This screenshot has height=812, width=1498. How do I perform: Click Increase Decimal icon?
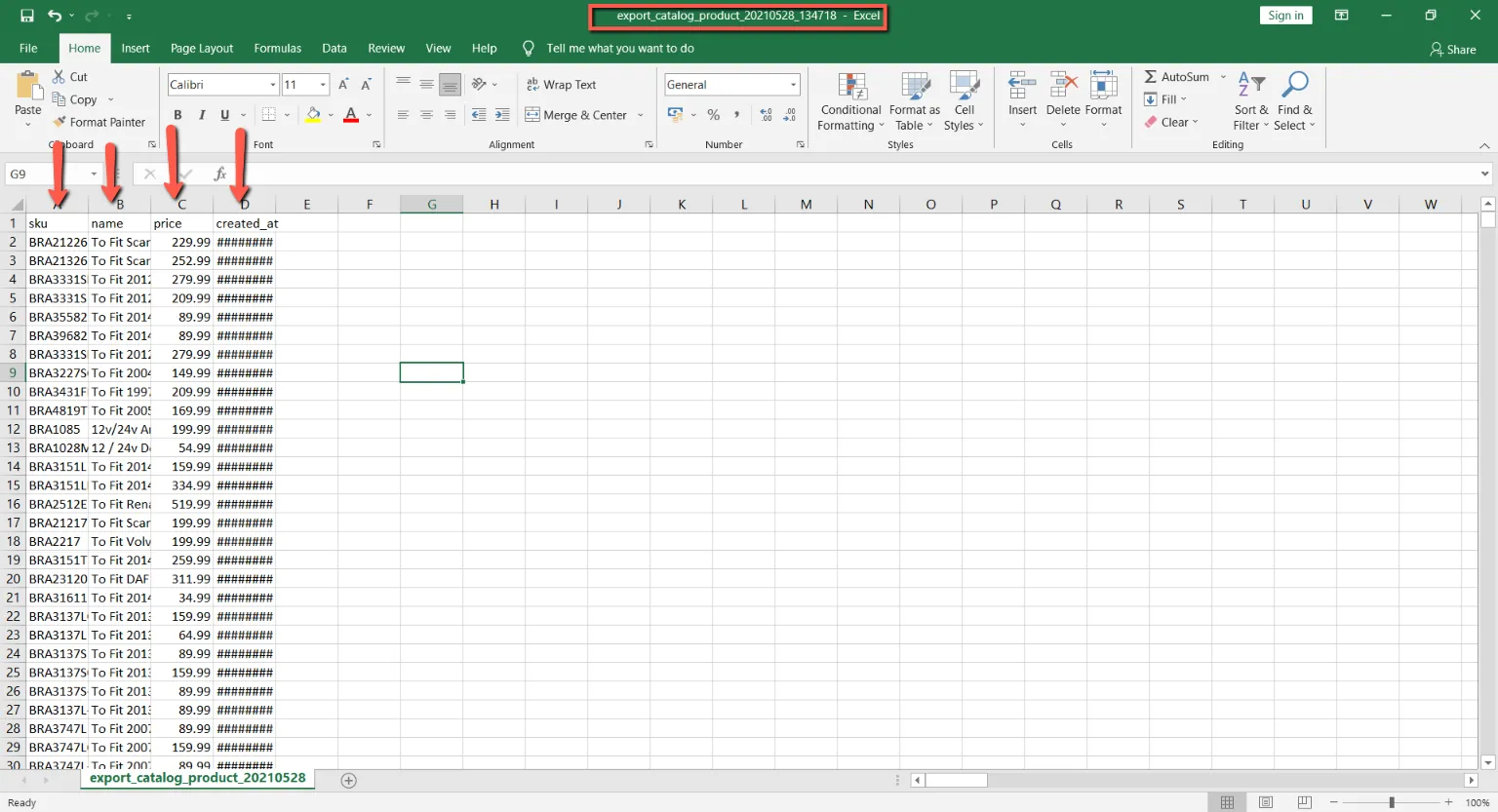coord(767,115)
